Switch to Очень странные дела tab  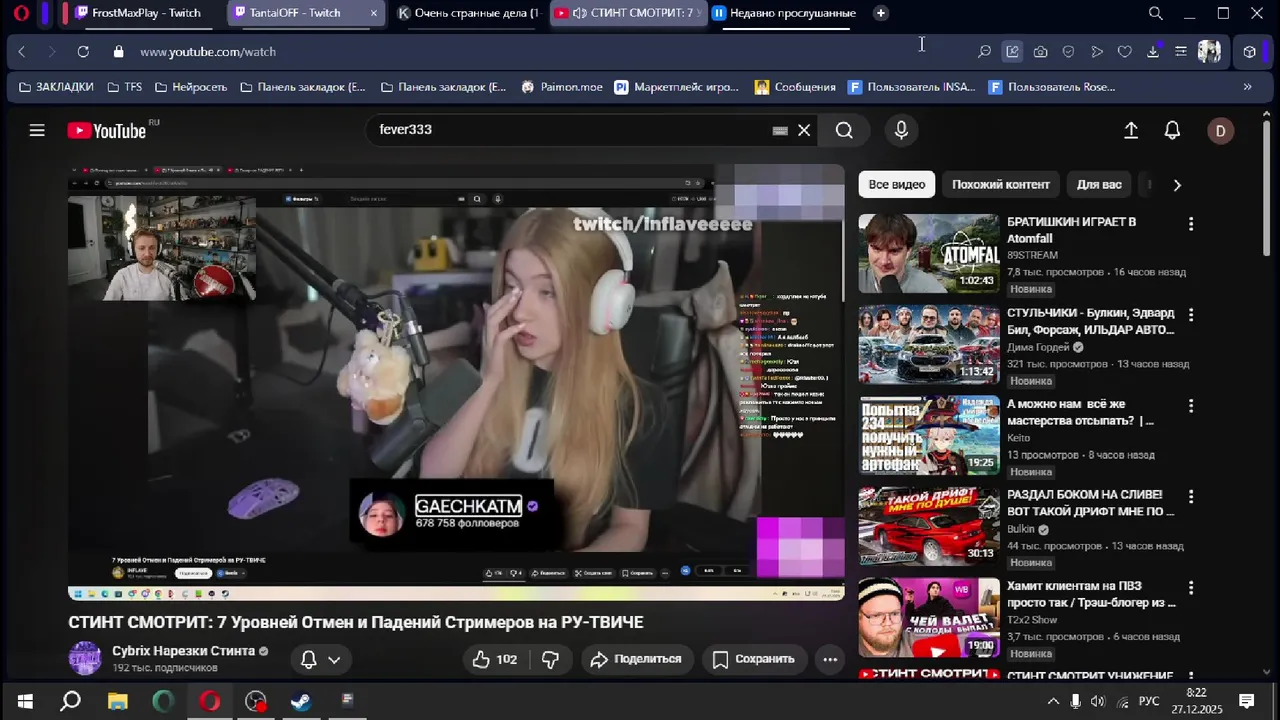click(x=468, y=13)
